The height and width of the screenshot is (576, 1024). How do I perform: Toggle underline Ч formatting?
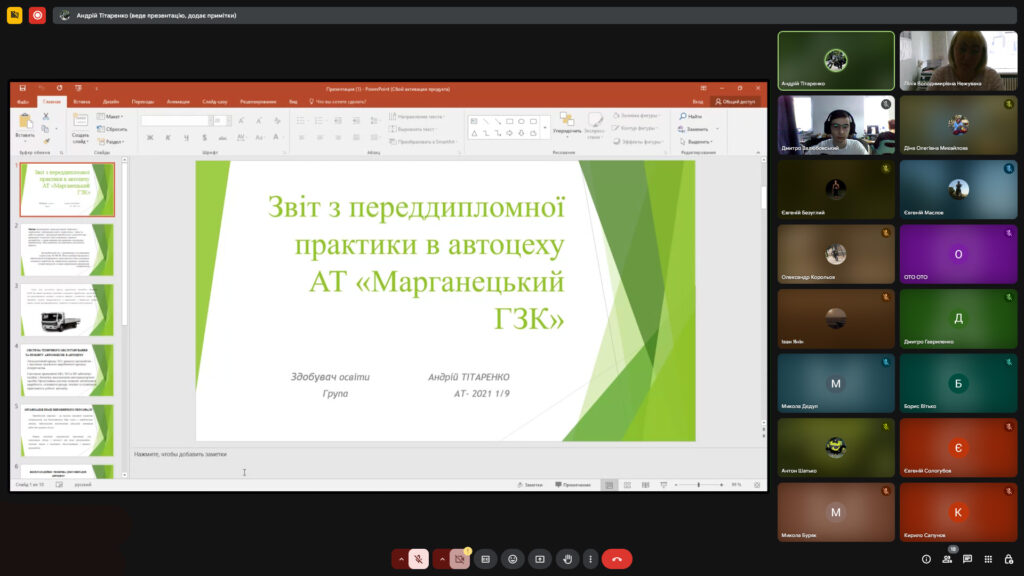click(x=187, y=138)
